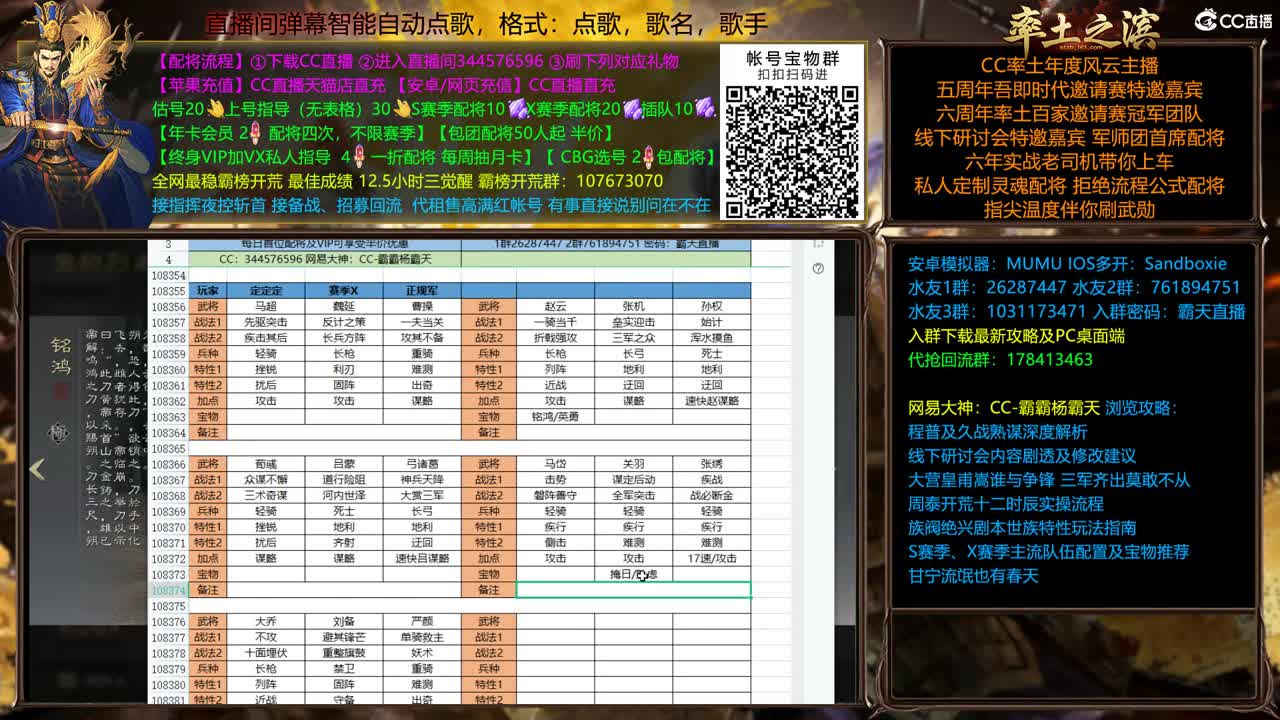Click the 玩家 header cell
Viewport: 1280px width, 720px height.
click(208, 291)
